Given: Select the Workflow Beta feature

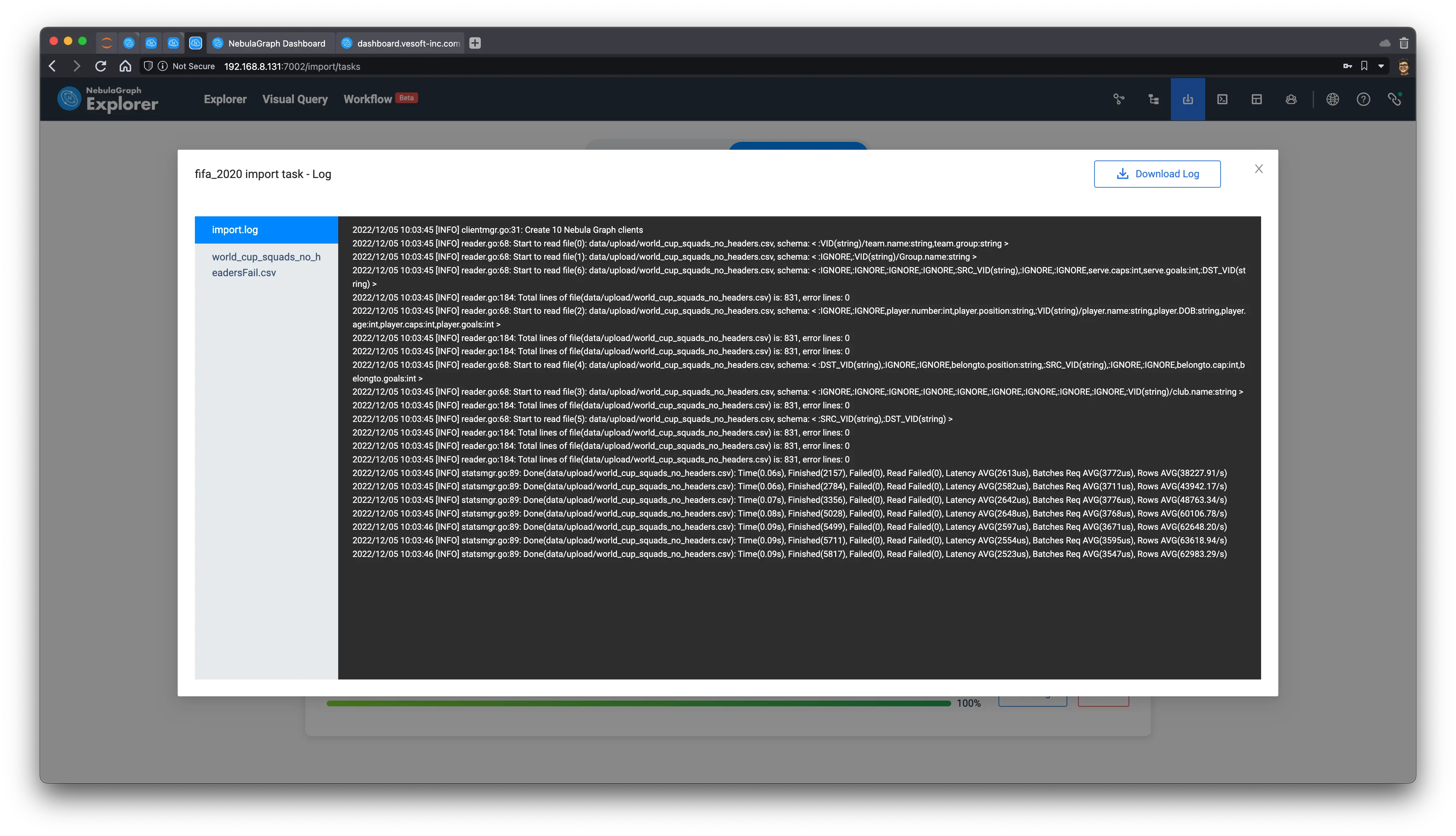Looking at the screenshot, I should [380, 99].
